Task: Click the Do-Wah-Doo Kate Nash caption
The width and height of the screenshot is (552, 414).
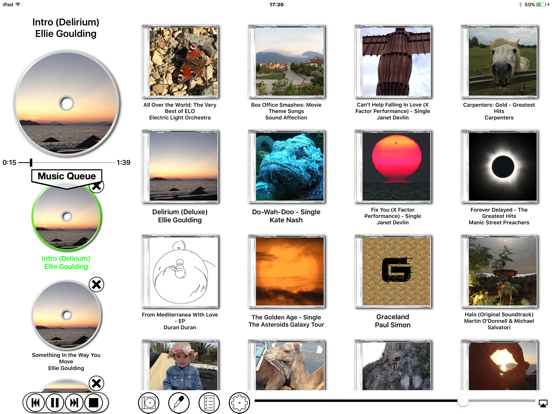Action: coord(286,216)
